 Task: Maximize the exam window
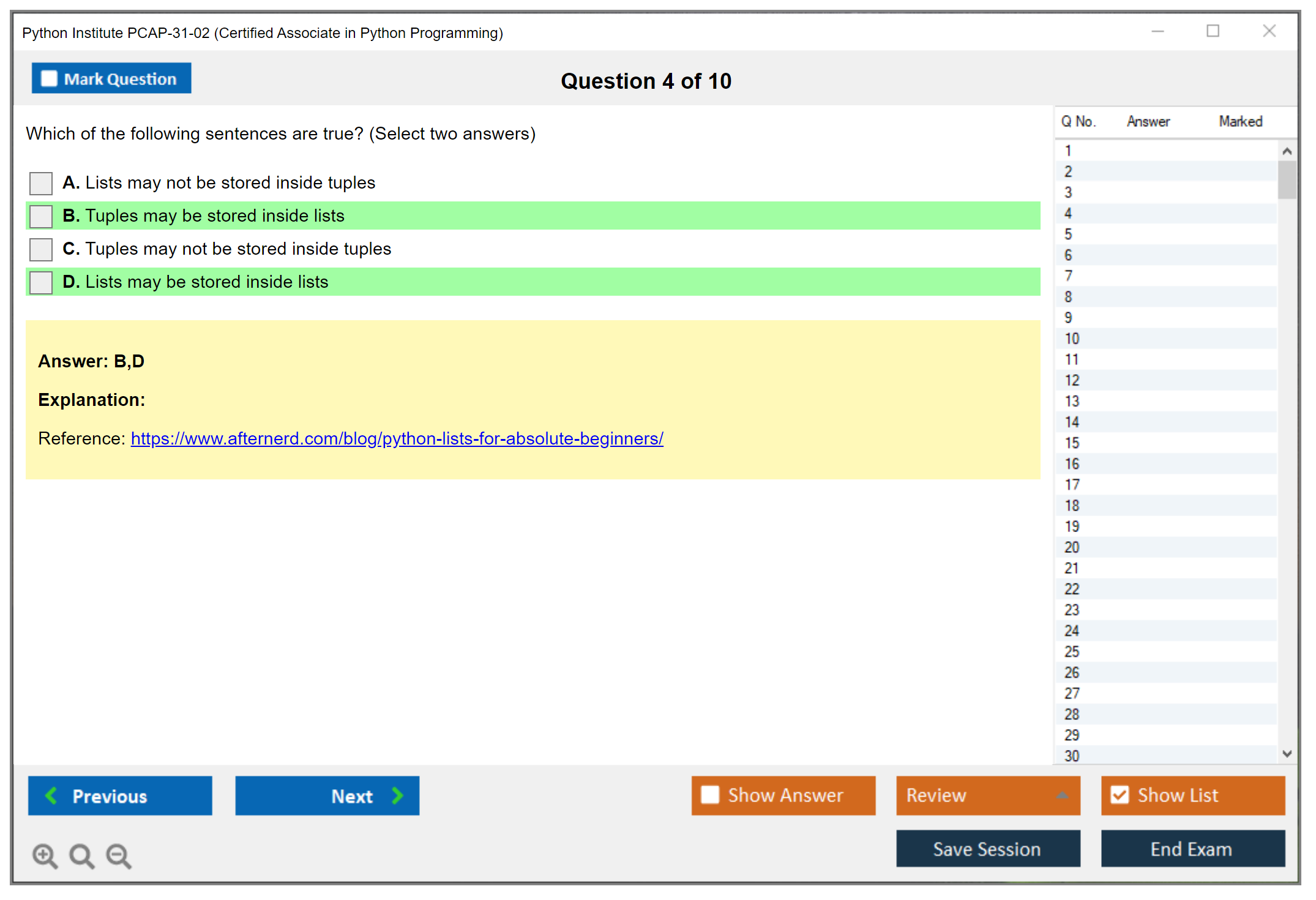[x=1213, y=31]
